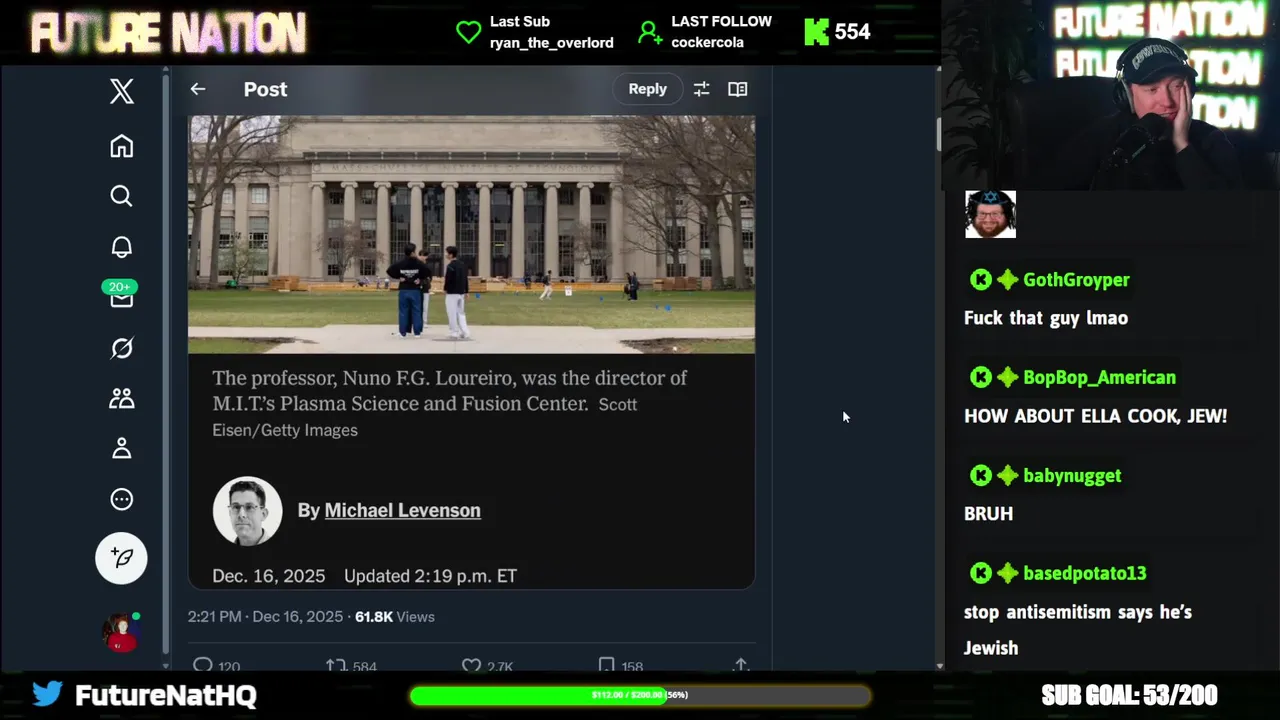
Task: Click the X logo icon
Action: (x=121, y=91)
